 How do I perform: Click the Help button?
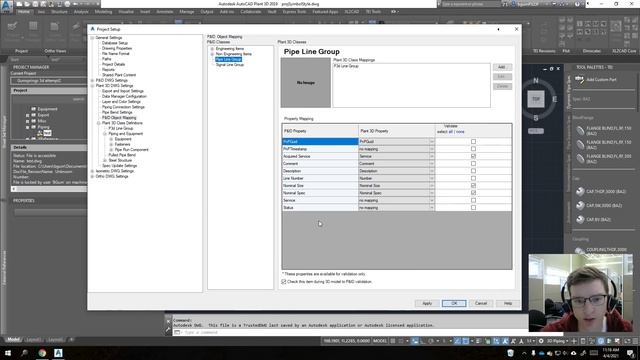507,303
